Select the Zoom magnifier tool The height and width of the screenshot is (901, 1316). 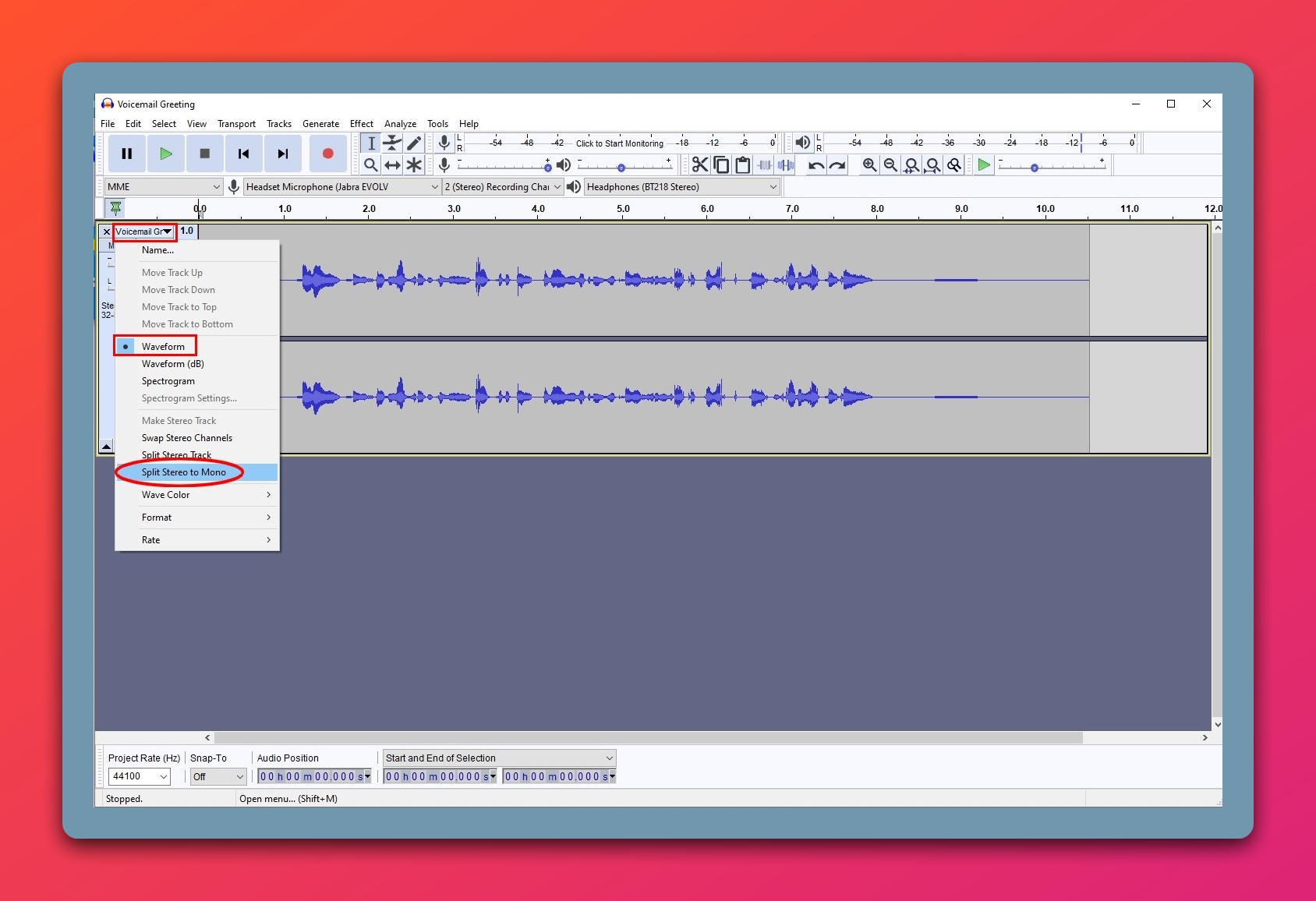coord(371,164)
